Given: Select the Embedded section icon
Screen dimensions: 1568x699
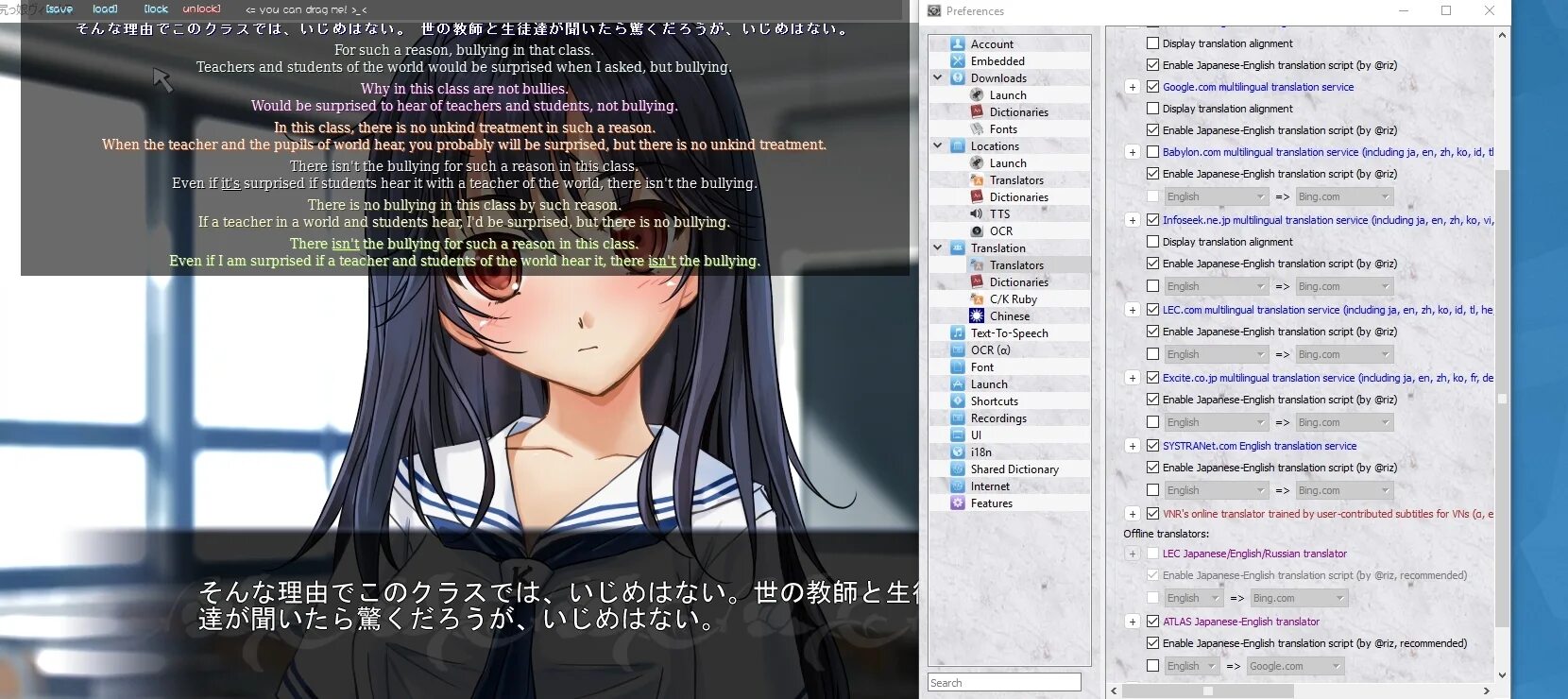Looking at the screenshot, I should (x=958, y=61).
